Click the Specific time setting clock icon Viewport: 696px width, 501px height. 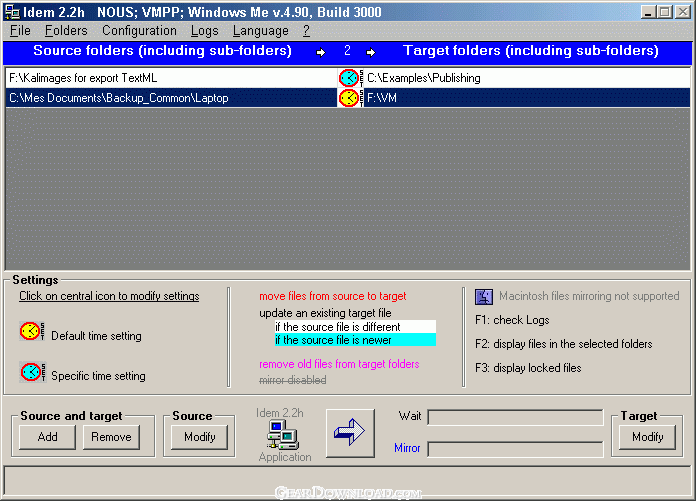32,372
